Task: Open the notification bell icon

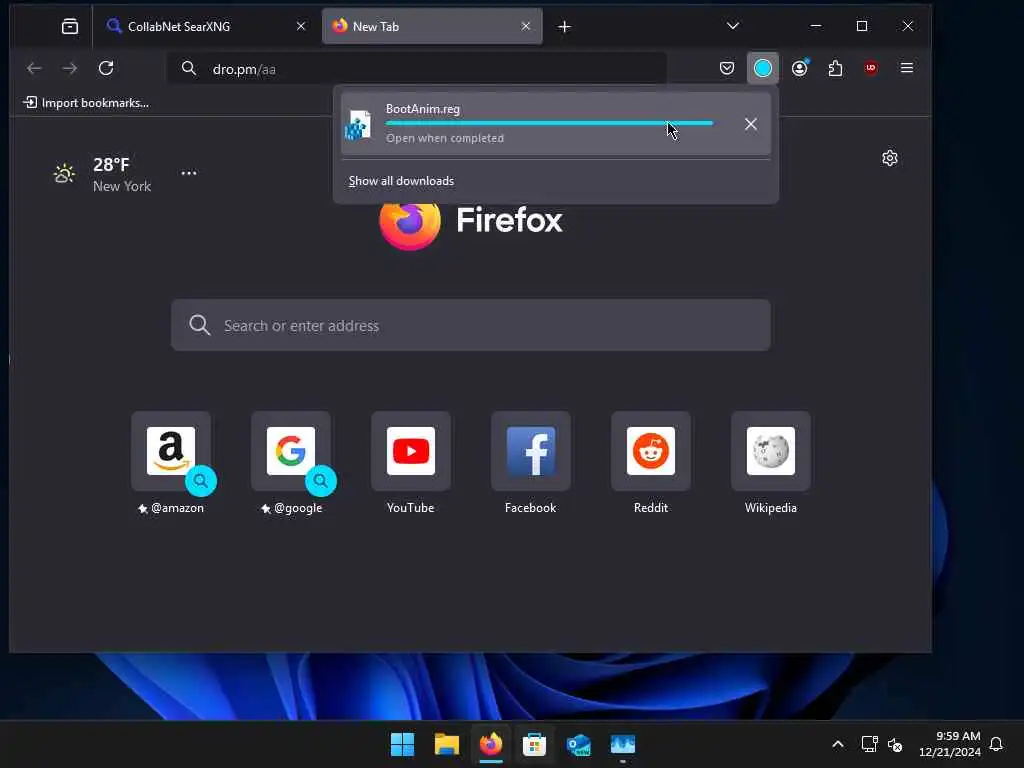Action: coord(996,744)
